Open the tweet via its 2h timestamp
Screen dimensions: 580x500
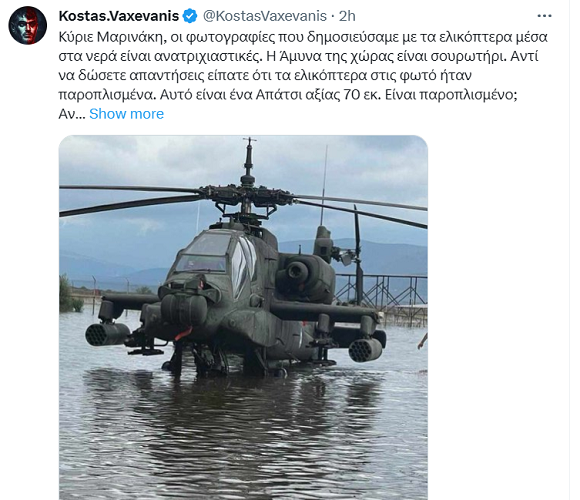347,16
